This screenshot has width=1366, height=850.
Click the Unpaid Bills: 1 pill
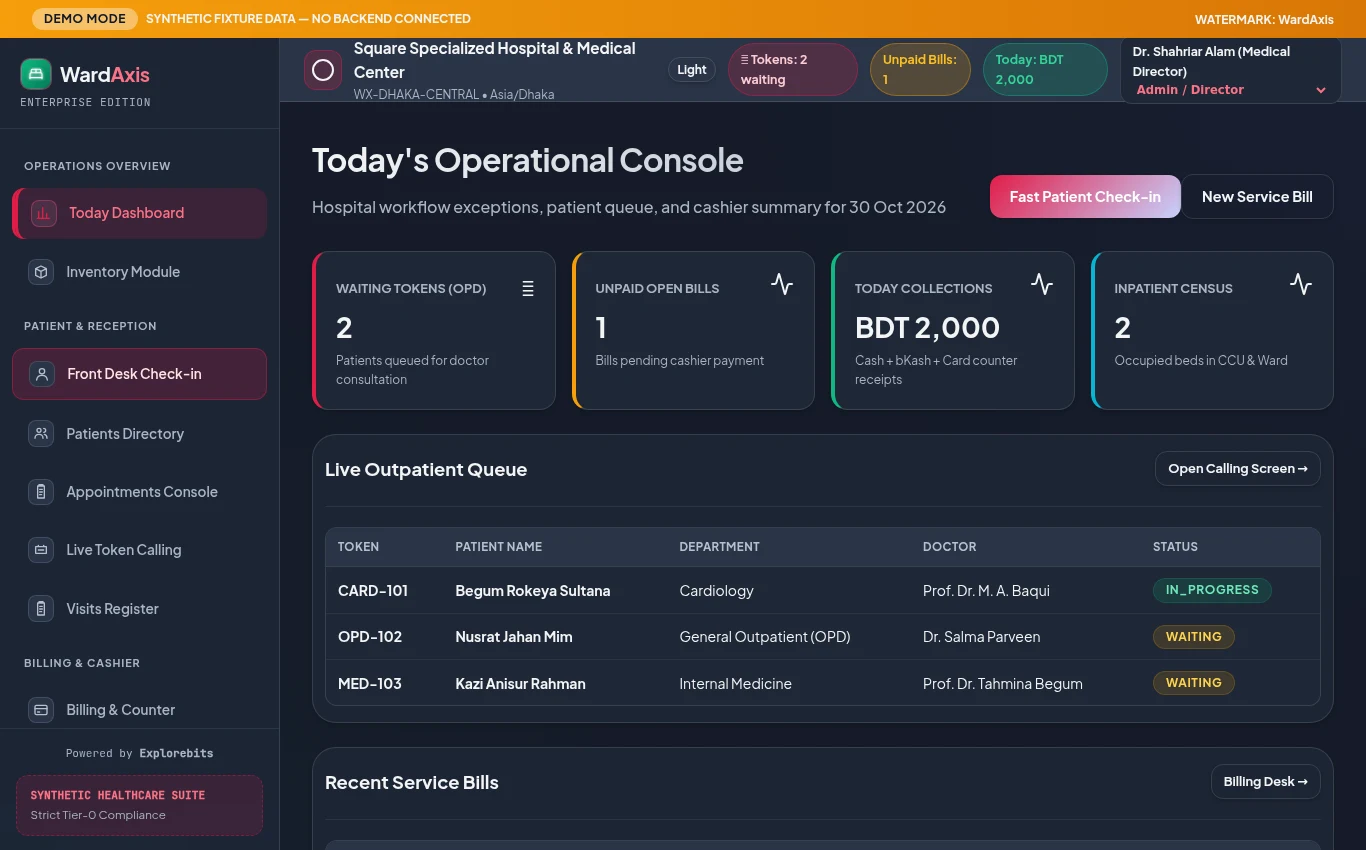[x=920, y=70]
